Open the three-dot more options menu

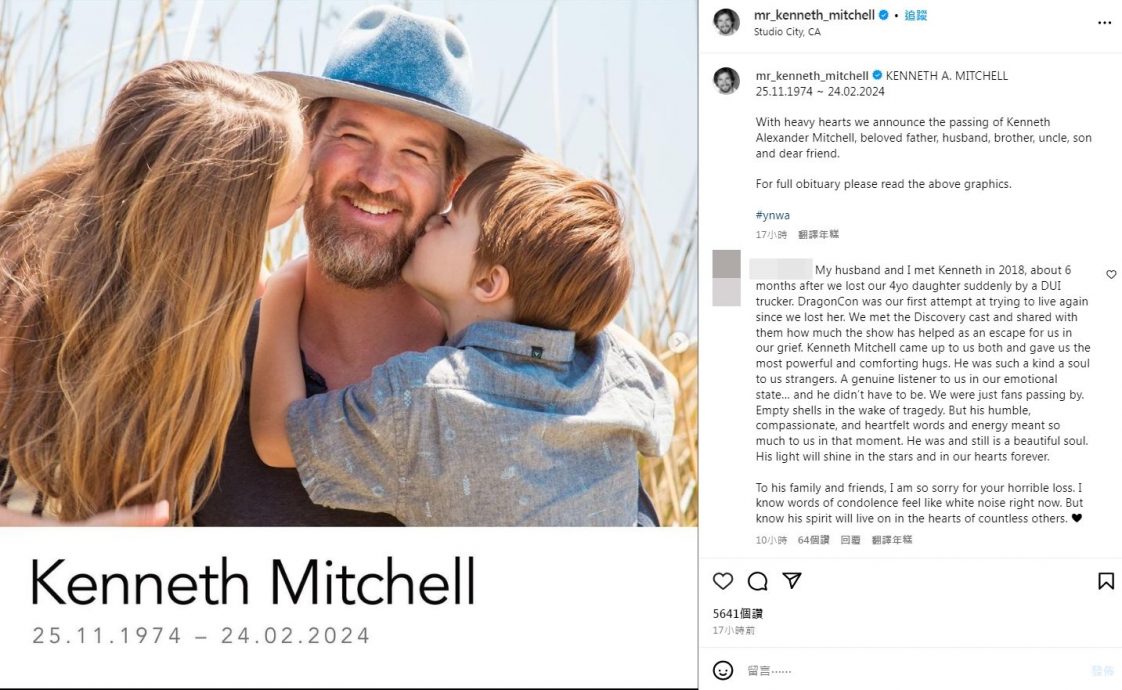1104,22
